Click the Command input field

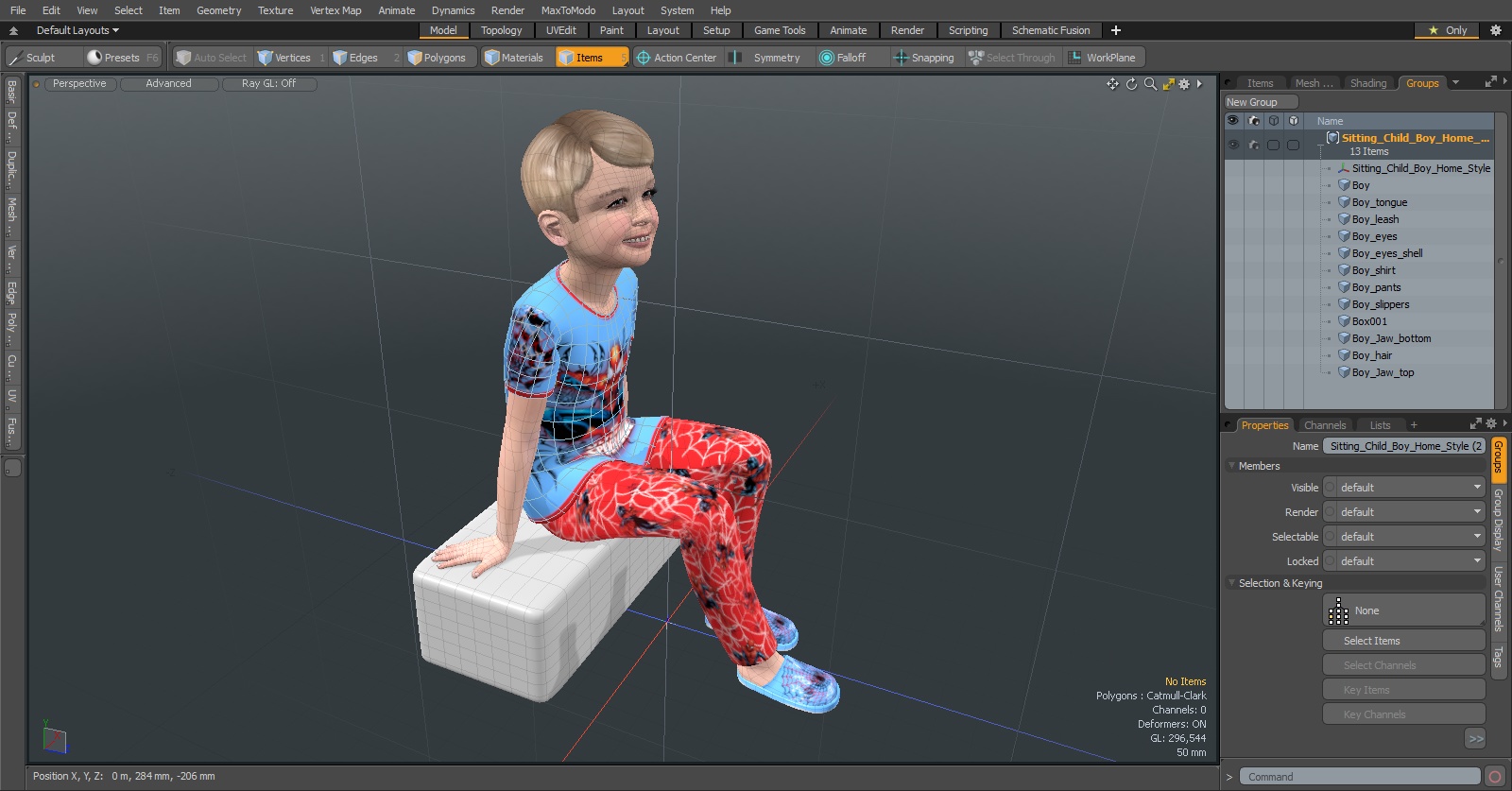(x=1360, y=777)
